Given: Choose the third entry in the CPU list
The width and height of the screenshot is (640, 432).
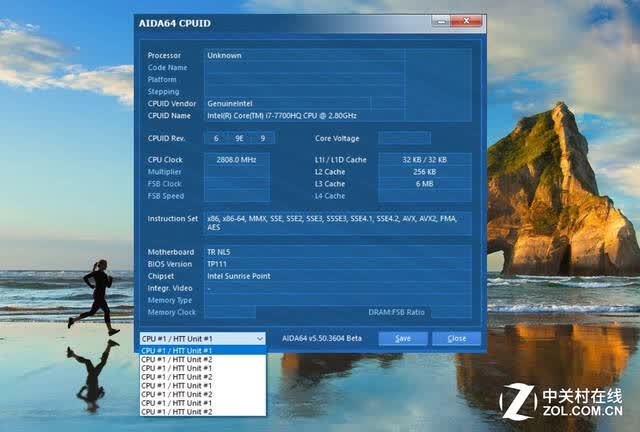Looking at the screenshot, I should click(203, 368).
